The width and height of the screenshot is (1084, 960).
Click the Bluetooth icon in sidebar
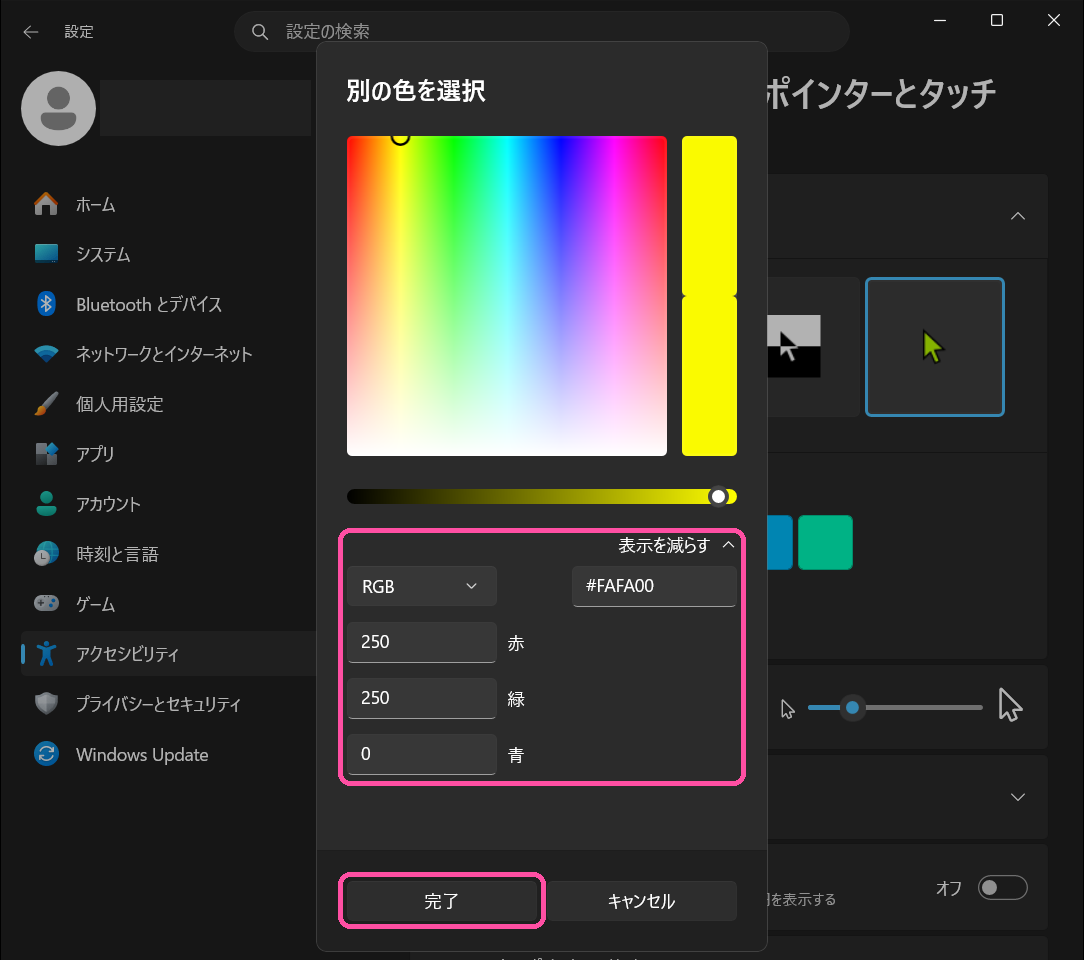(x=46, y=304)
